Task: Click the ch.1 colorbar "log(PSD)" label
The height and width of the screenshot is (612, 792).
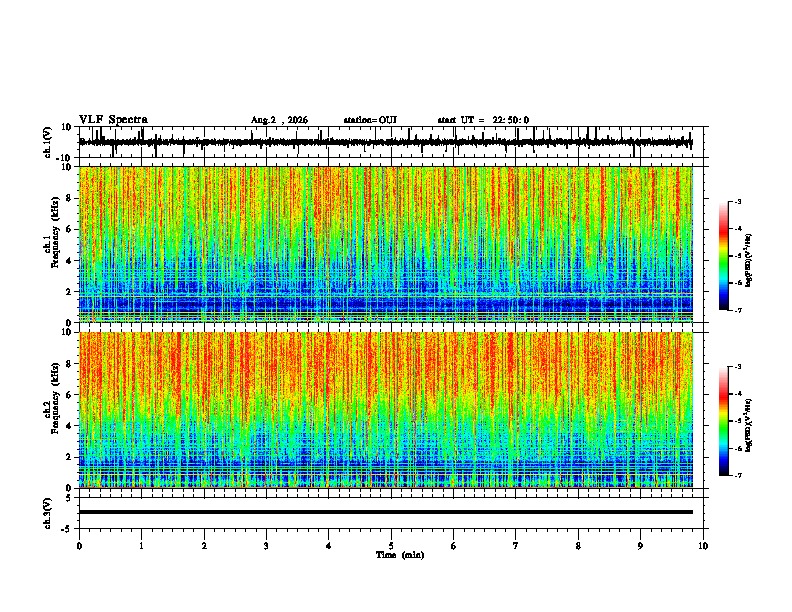Action: click(x=748, y=261)
